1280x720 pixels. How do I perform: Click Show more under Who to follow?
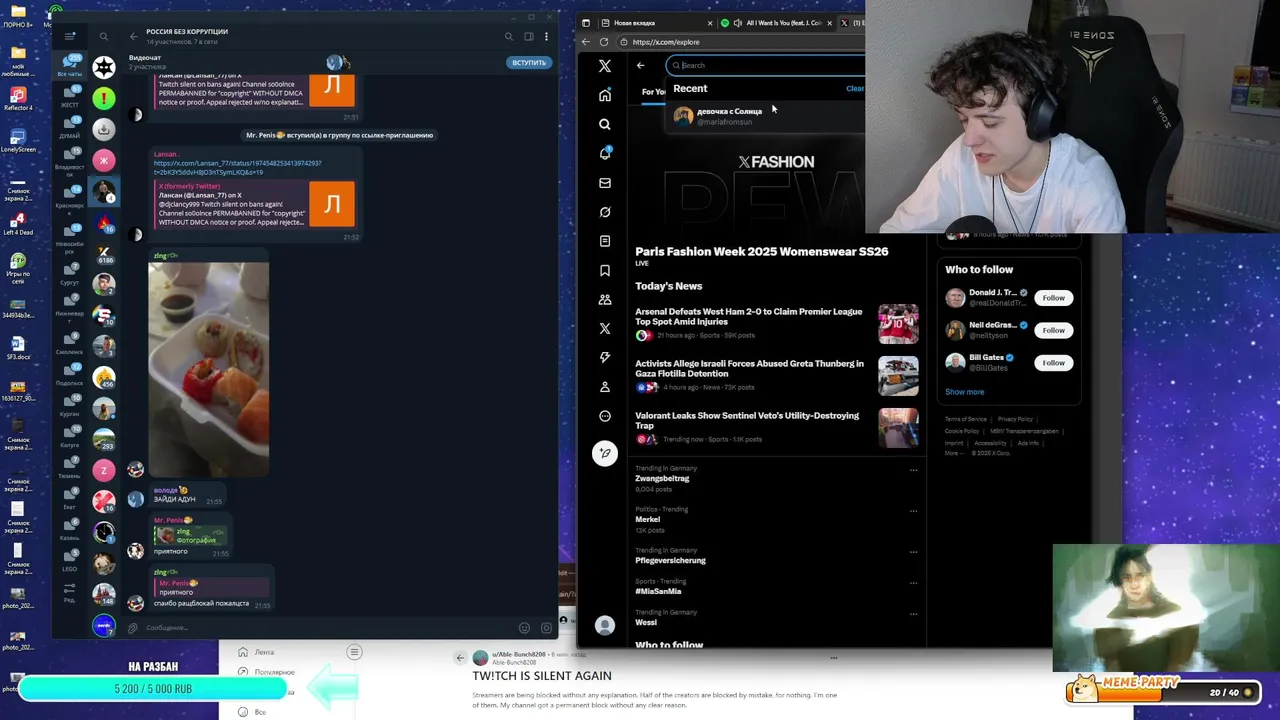point(964,392)
